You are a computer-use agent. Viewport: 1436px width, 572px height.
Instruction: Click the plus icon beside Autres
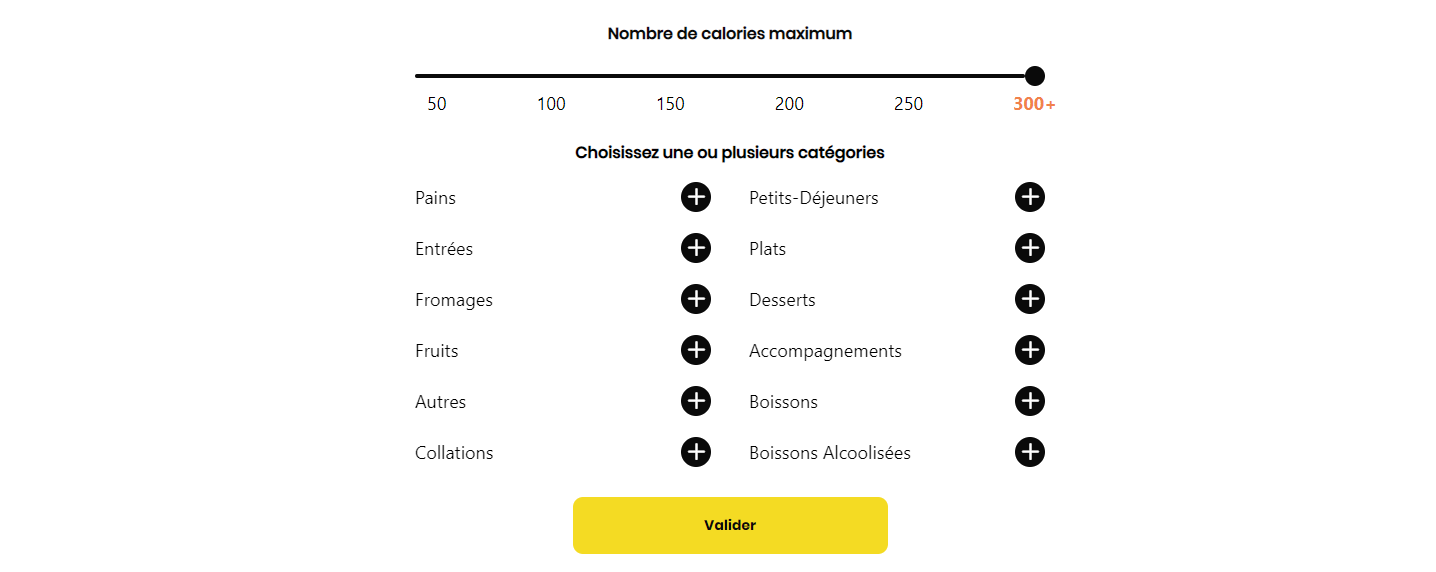(x=696, y=401)
